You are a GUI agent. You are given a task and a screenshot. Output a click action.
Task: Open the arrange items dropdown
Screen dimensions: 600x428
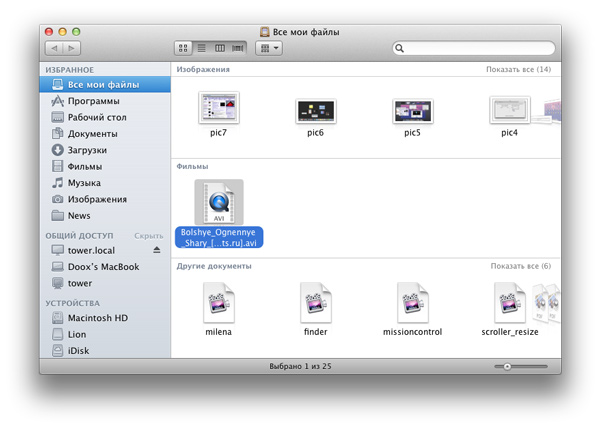(x=269, y=48)
